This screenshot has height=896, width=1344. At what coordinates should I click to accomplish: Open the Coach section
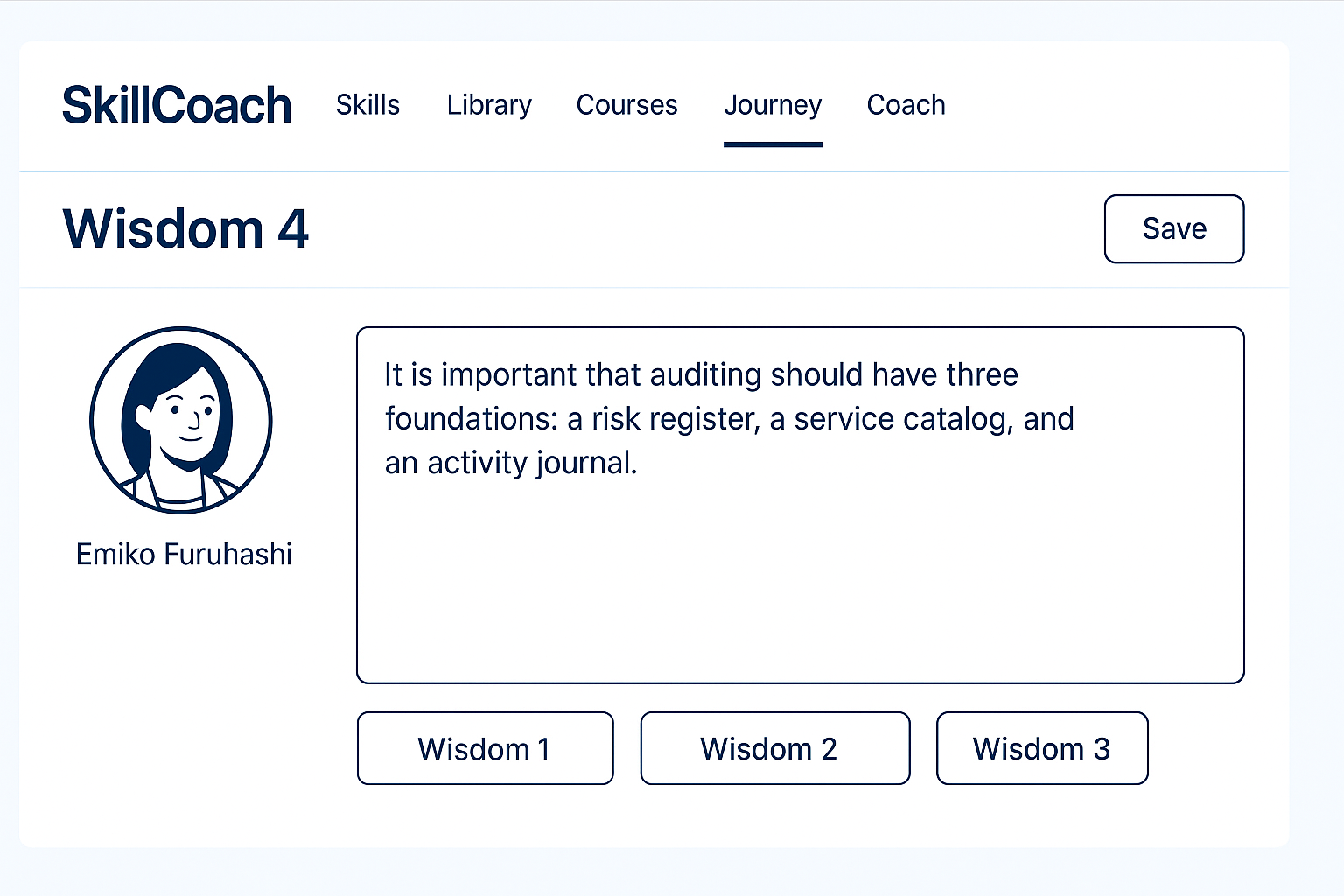906,105
